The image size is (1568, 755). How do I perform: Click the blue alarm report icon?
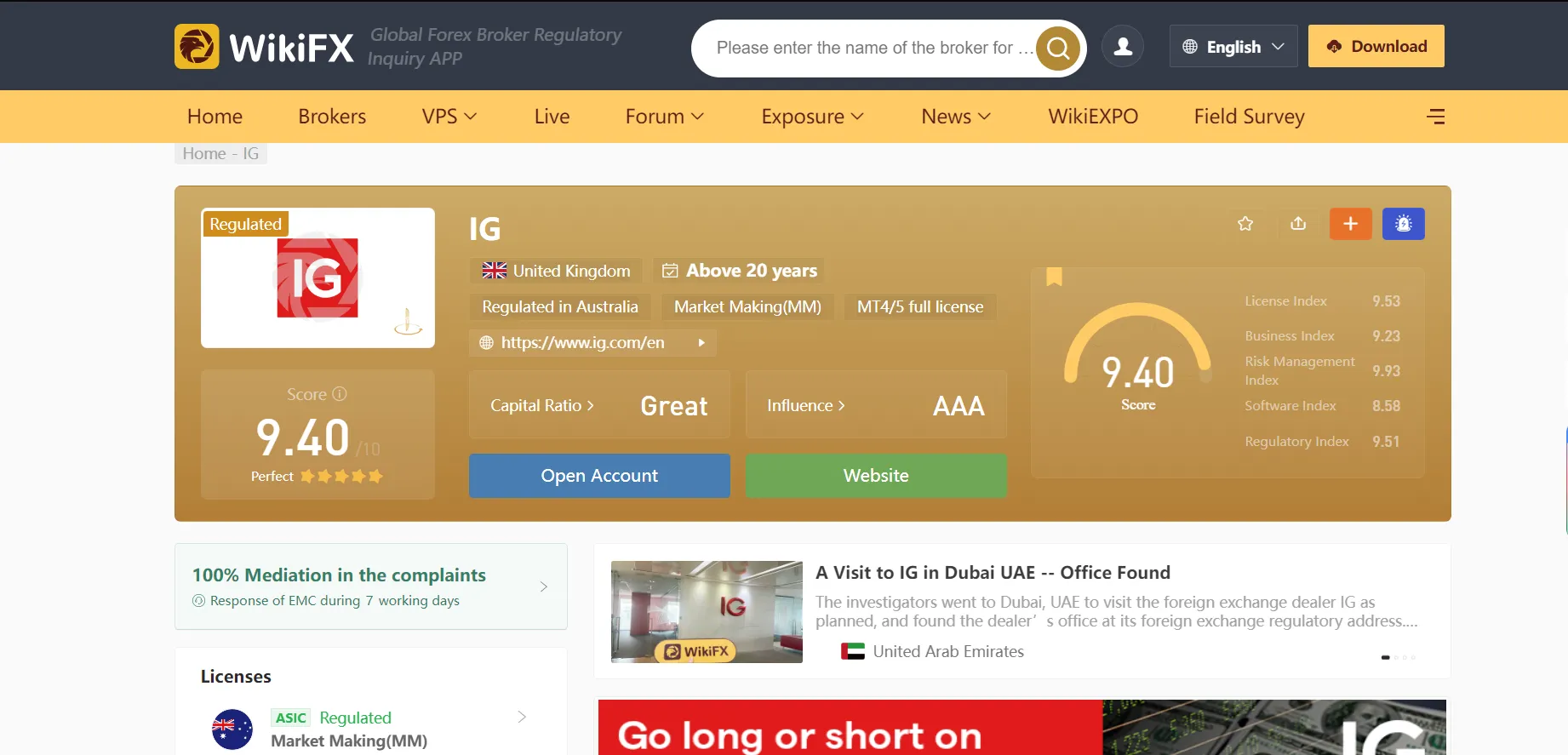pos(1404,224)
